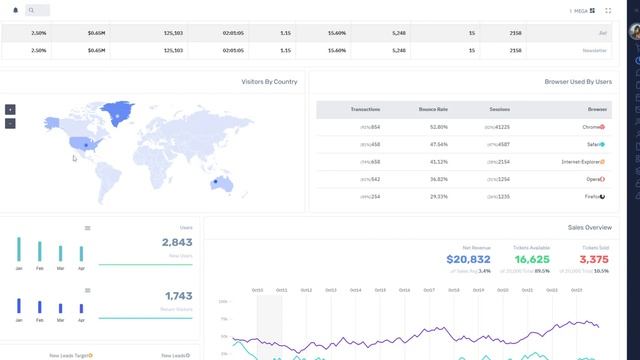Click the Tickets Available value 16,625
Image resolution: width=640 pixels, height=360 pixels.
532,259
